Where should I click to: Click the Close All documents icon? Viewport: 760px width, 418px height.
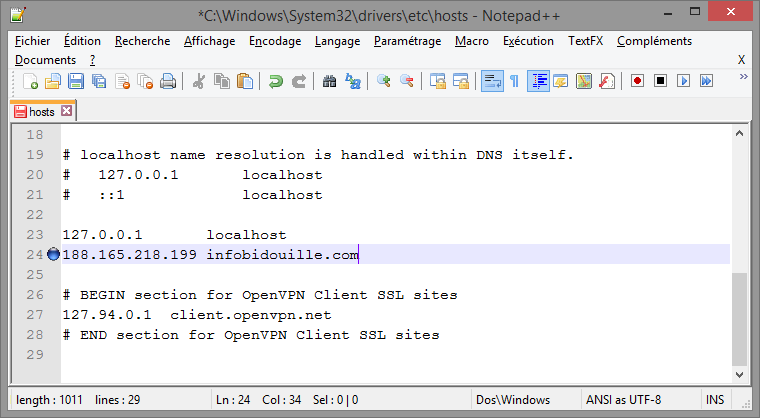click(145, 81)
